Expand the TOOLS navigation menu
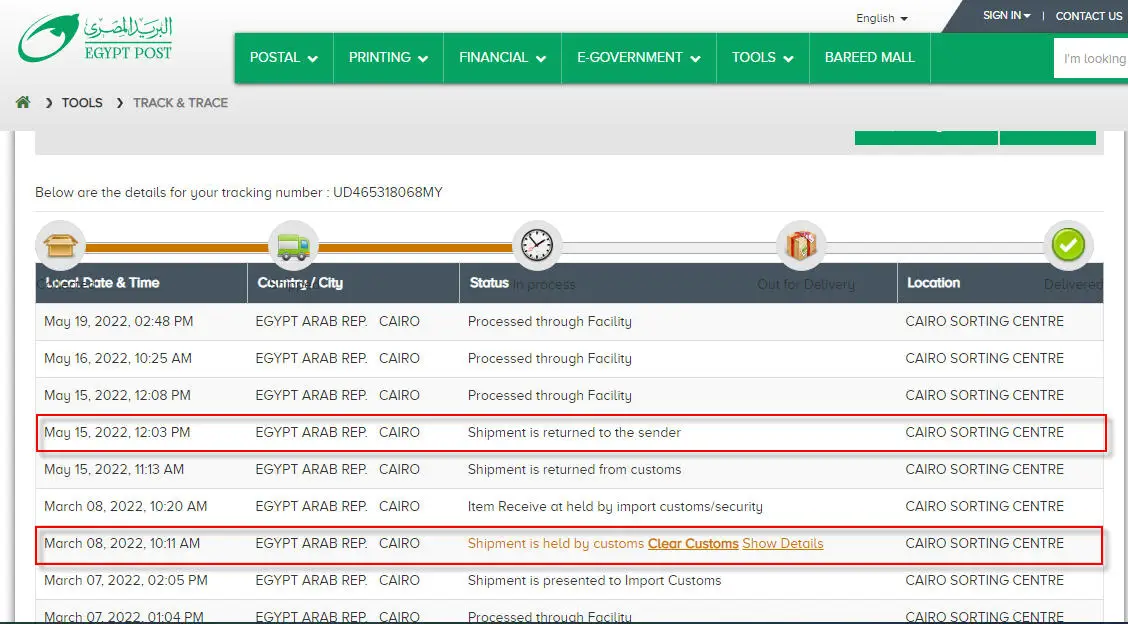Screen dimensions: 1128x624 [x=763, y=58]
